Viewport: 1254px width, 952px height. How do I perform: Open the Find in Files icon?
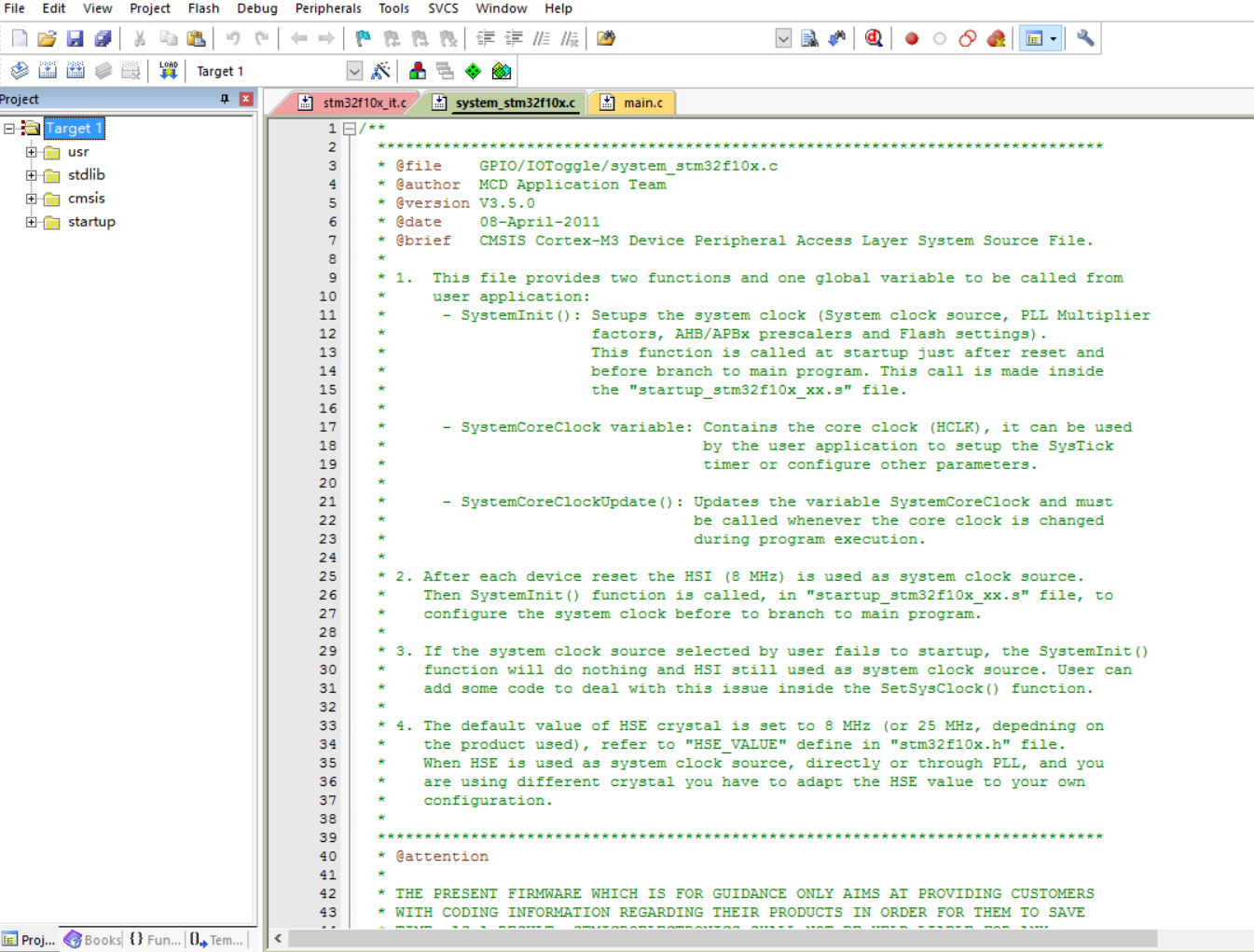point(606,38)
